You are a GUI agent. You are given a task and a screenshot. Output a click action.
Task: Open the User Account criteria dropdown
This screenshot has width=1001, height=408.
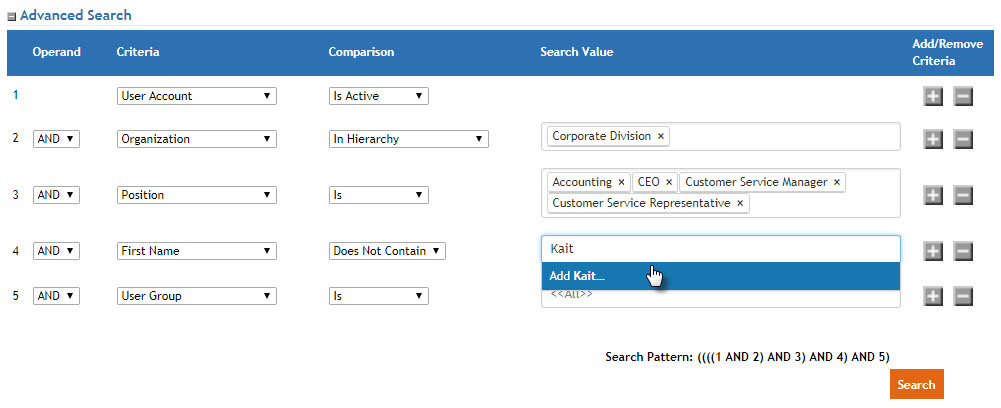(x=196, y=96)
